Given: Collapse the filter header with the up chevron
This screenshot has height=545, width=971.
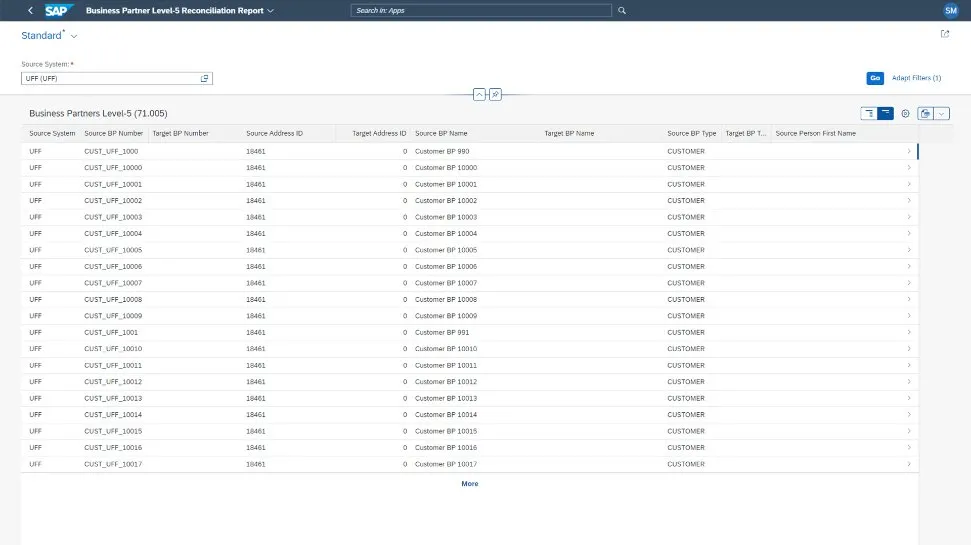Looking at the screenshot, I should (479, 94).
